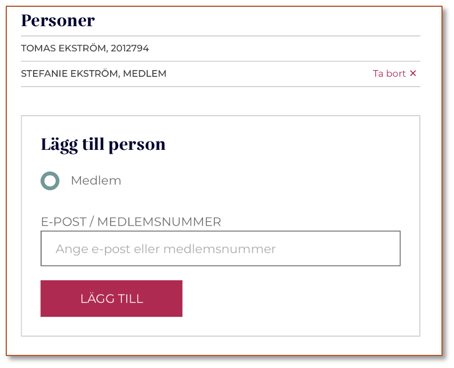Click the LÄGG TILL button
This screenshot has height=368, width=454.
111,298
